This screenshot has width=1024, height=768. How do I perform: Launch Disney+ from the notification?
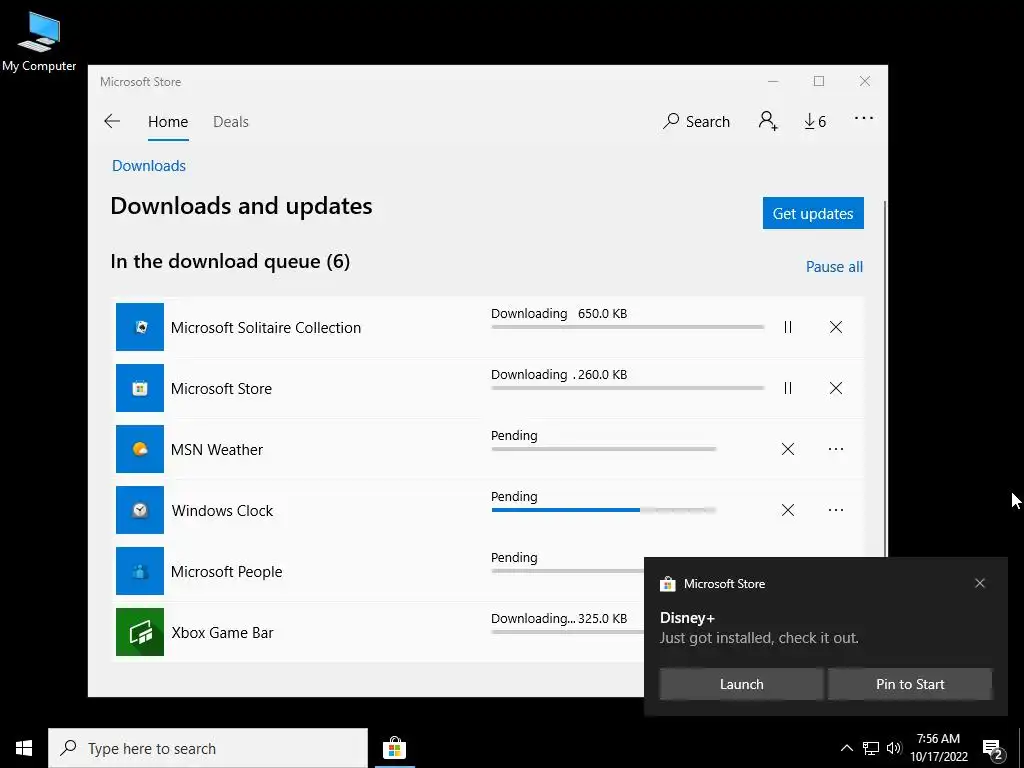pyautogui.click(x=741, y=684)
